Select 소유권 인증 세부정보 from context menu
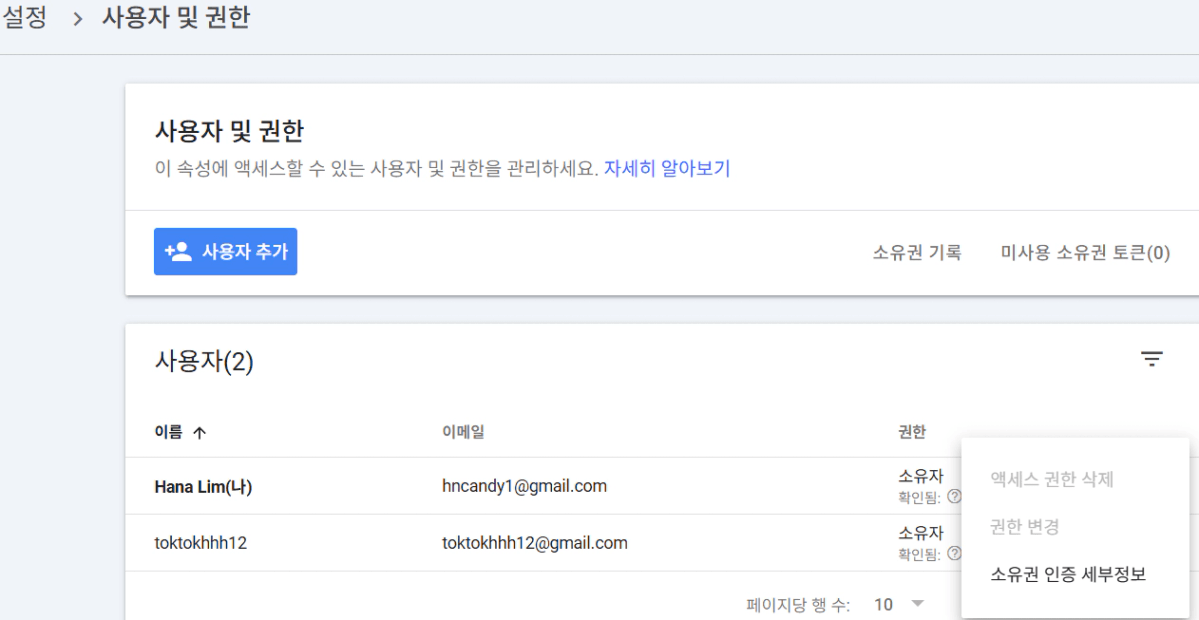The image size is (1199, 620). [x=1067, y=574]
